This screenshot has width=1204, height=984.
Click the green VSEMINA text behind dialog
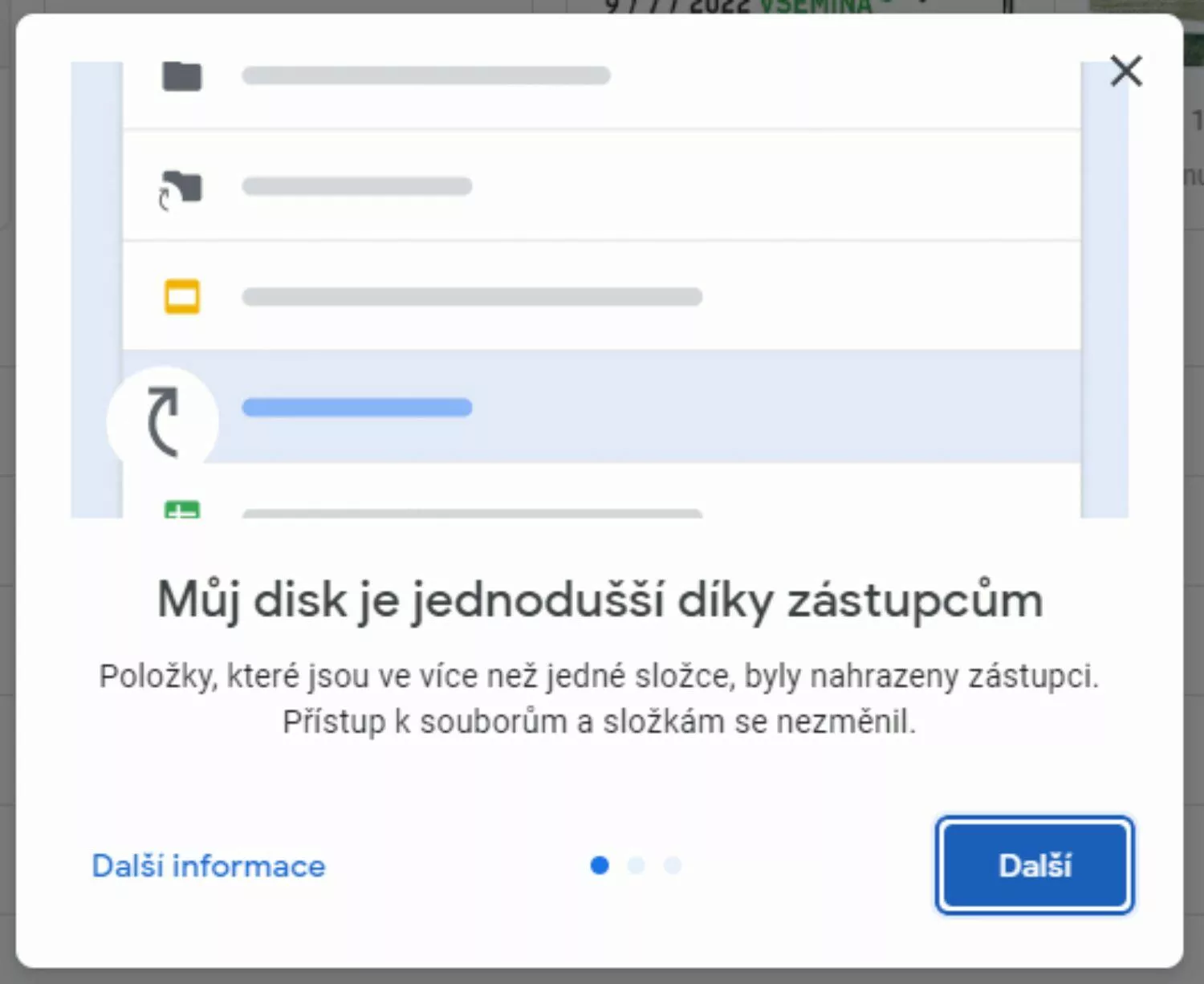816,6
